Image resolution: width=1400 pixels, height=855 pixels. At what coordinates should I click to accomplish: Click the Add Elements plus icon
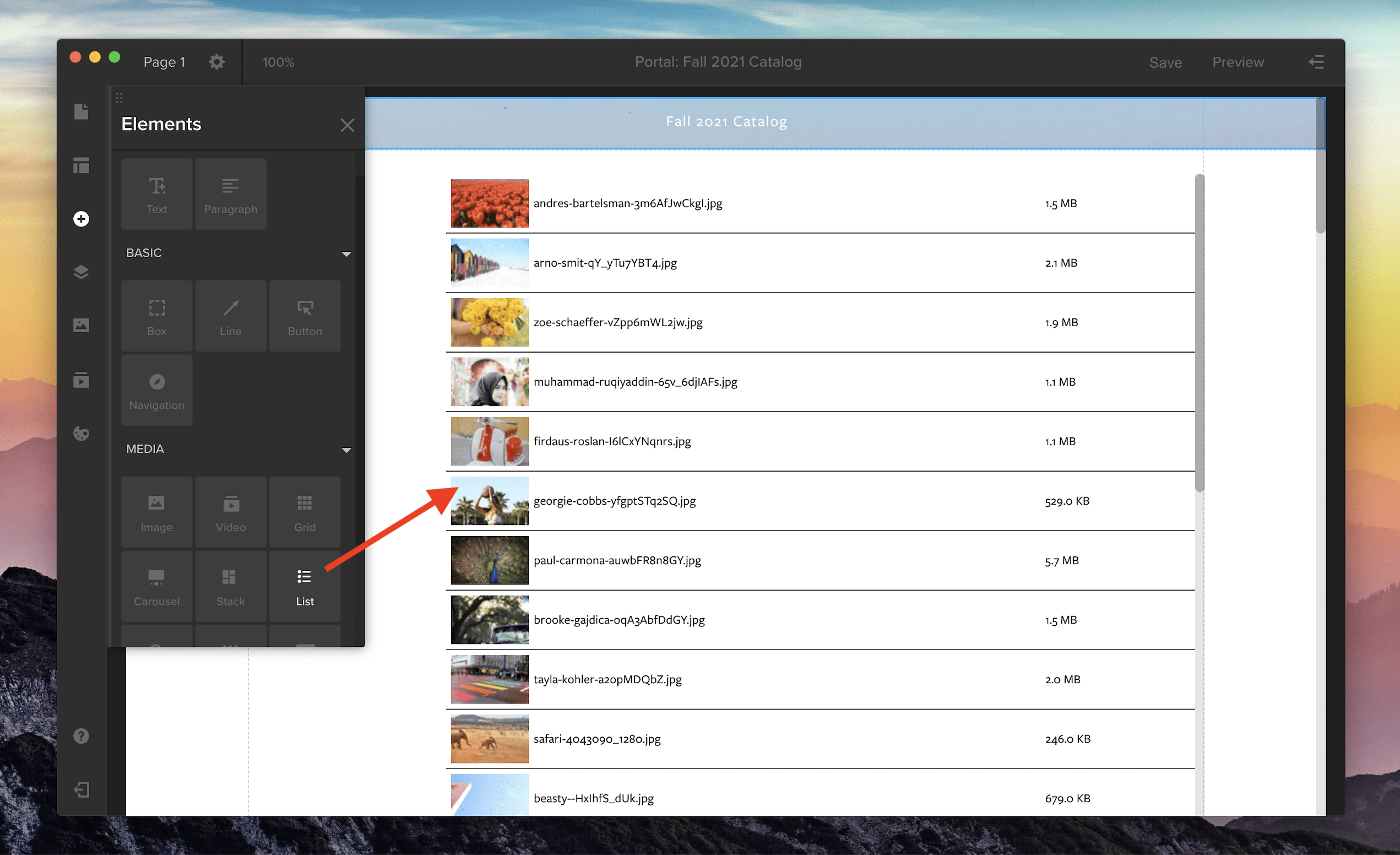tap(82, 218)
